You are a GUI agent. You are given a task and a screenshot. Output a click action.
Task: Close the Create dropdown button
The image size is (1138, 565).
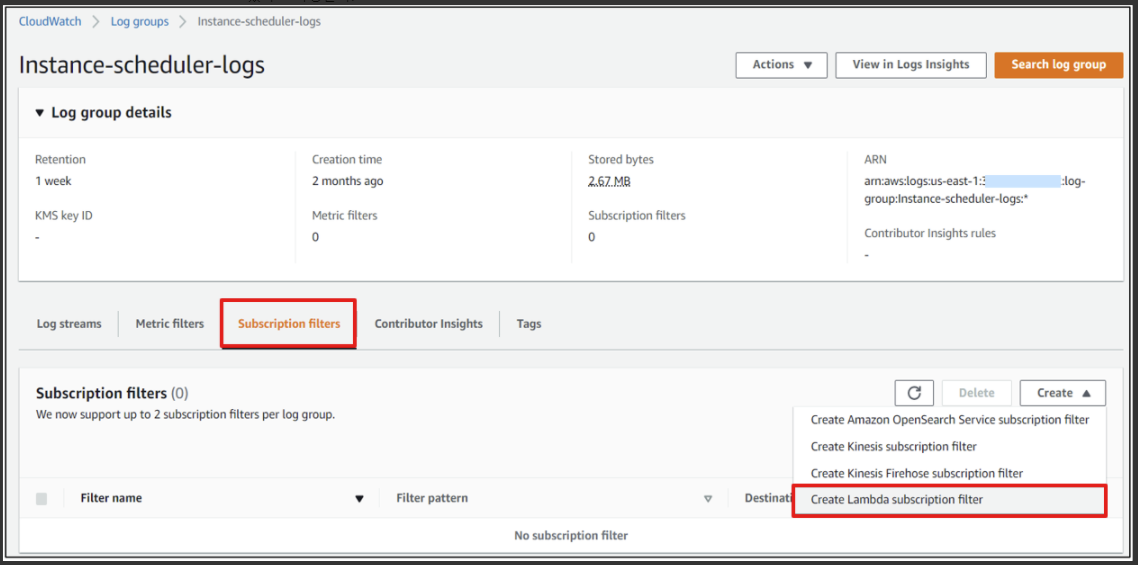(1063, 393)
